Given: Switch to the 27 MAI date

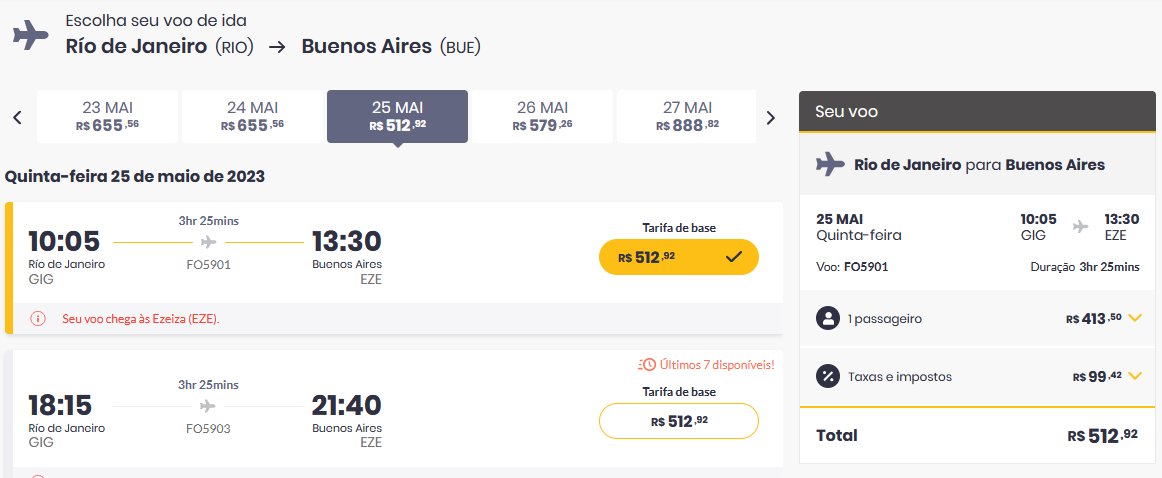Looking at the screenshot, I should click(687, 116).
